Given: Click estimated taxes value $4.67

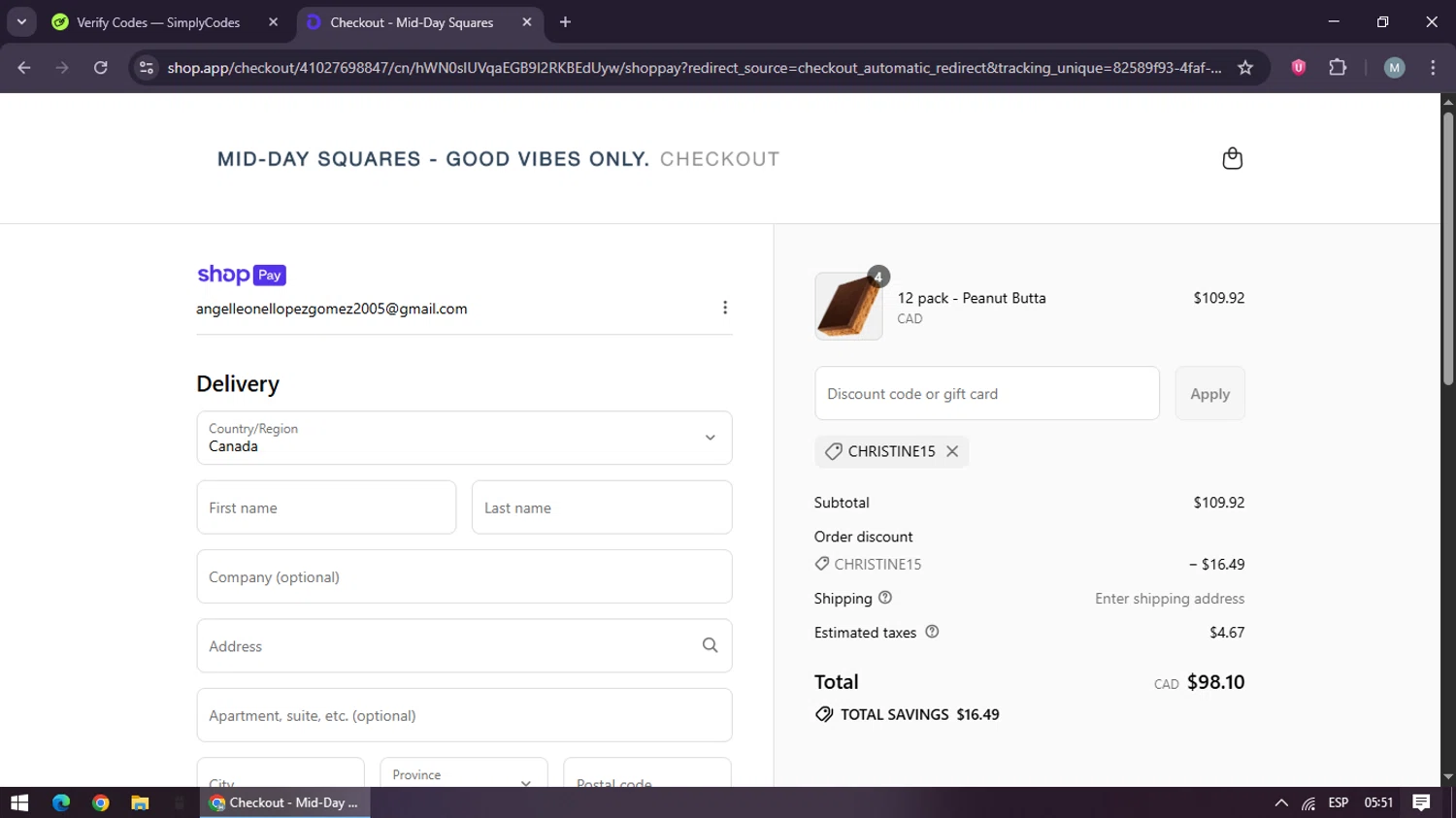Looking at the screenshot, I should [x=1227, y=632].
